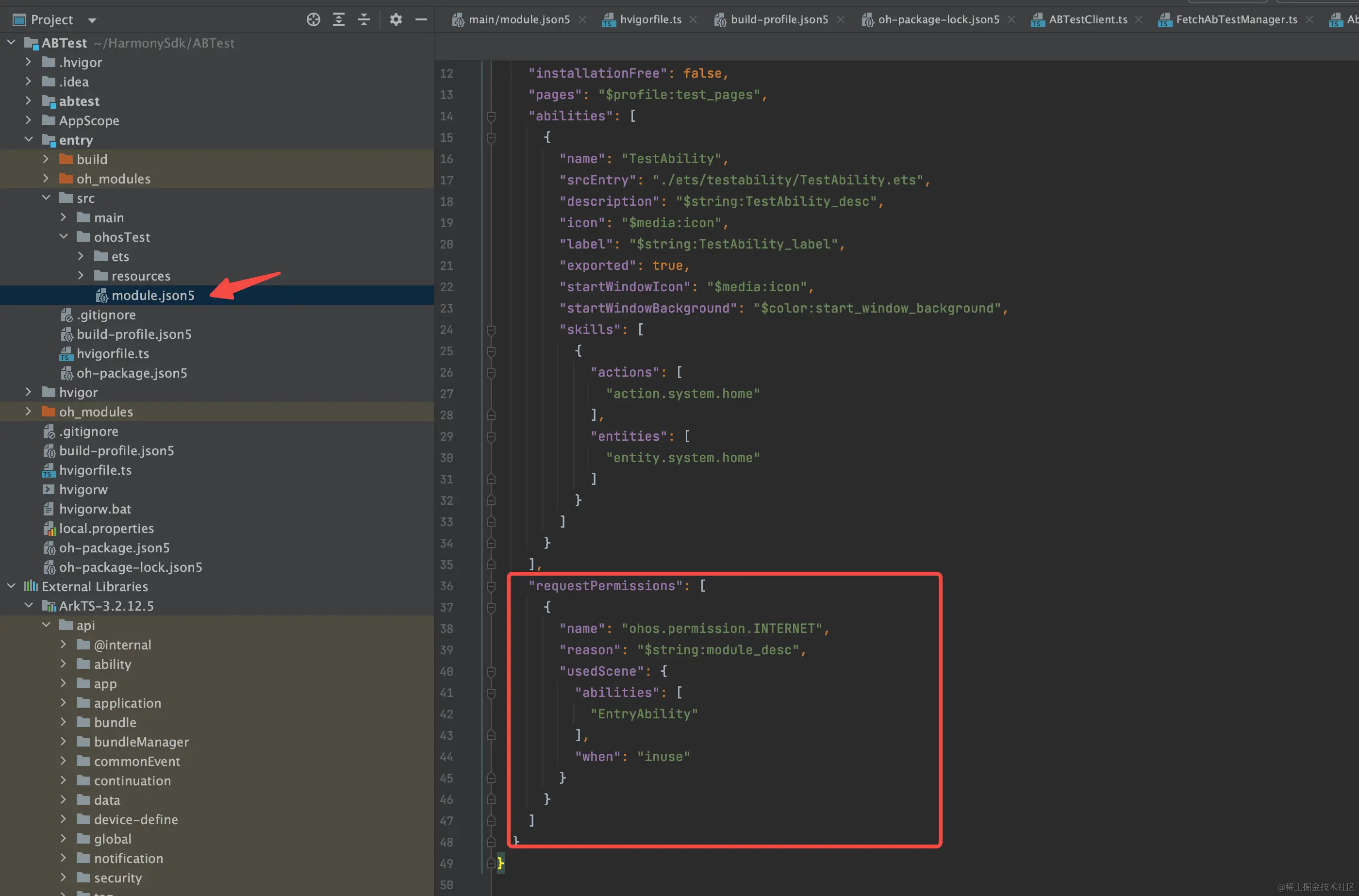
Task: Select the root oh_modules folder icon
Action: (x=49, y=412)
